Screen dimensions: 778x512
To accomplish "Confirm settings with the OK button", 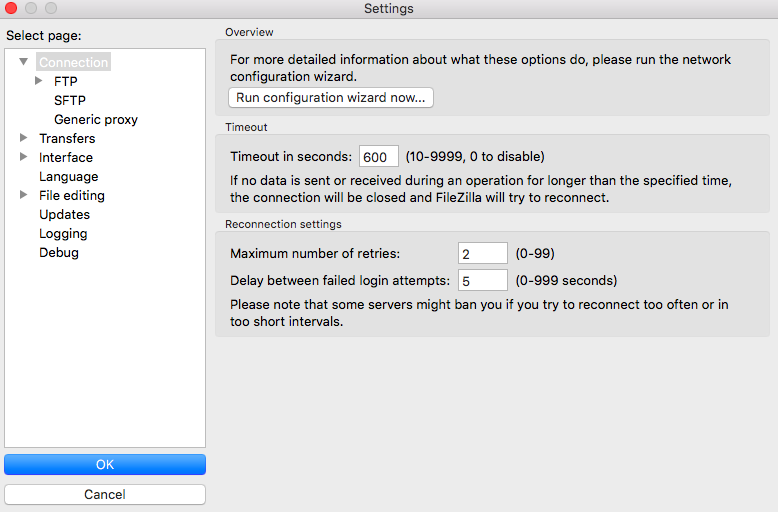I will 105,464.
